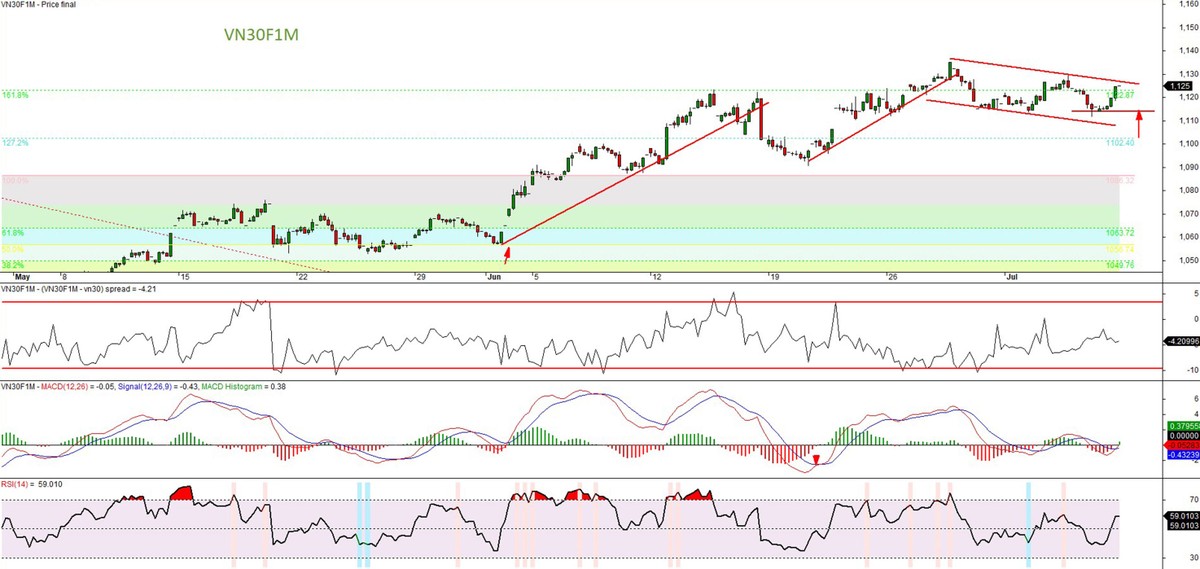Click the red down triangle marker in MACD panel
1200x569 pixels.
[x=817, y=460]
